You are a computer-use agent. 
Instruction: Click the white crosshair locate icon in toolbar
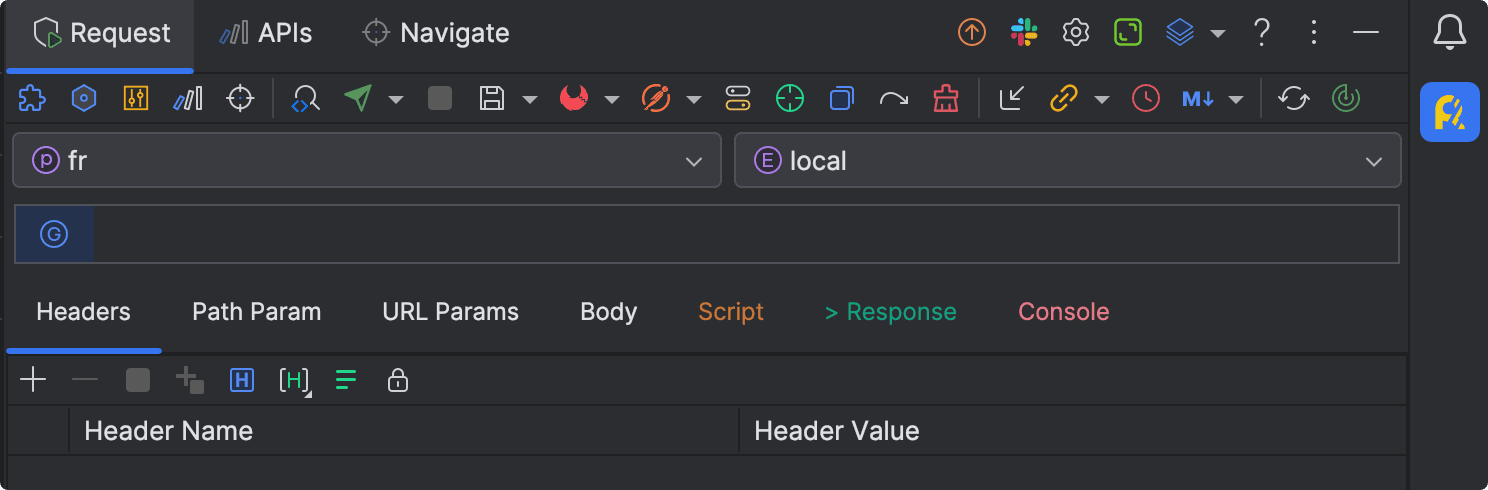coord(240,98)
